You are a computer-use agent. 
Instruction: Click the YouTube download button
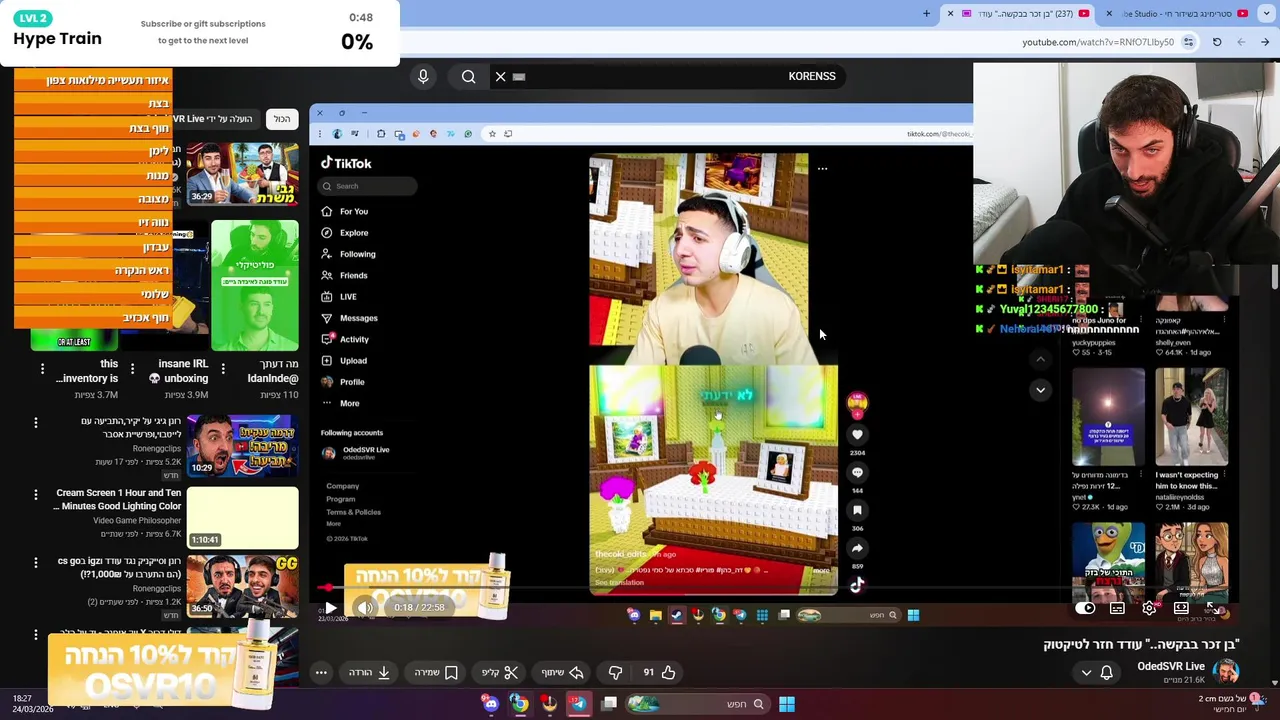[369, 672]
